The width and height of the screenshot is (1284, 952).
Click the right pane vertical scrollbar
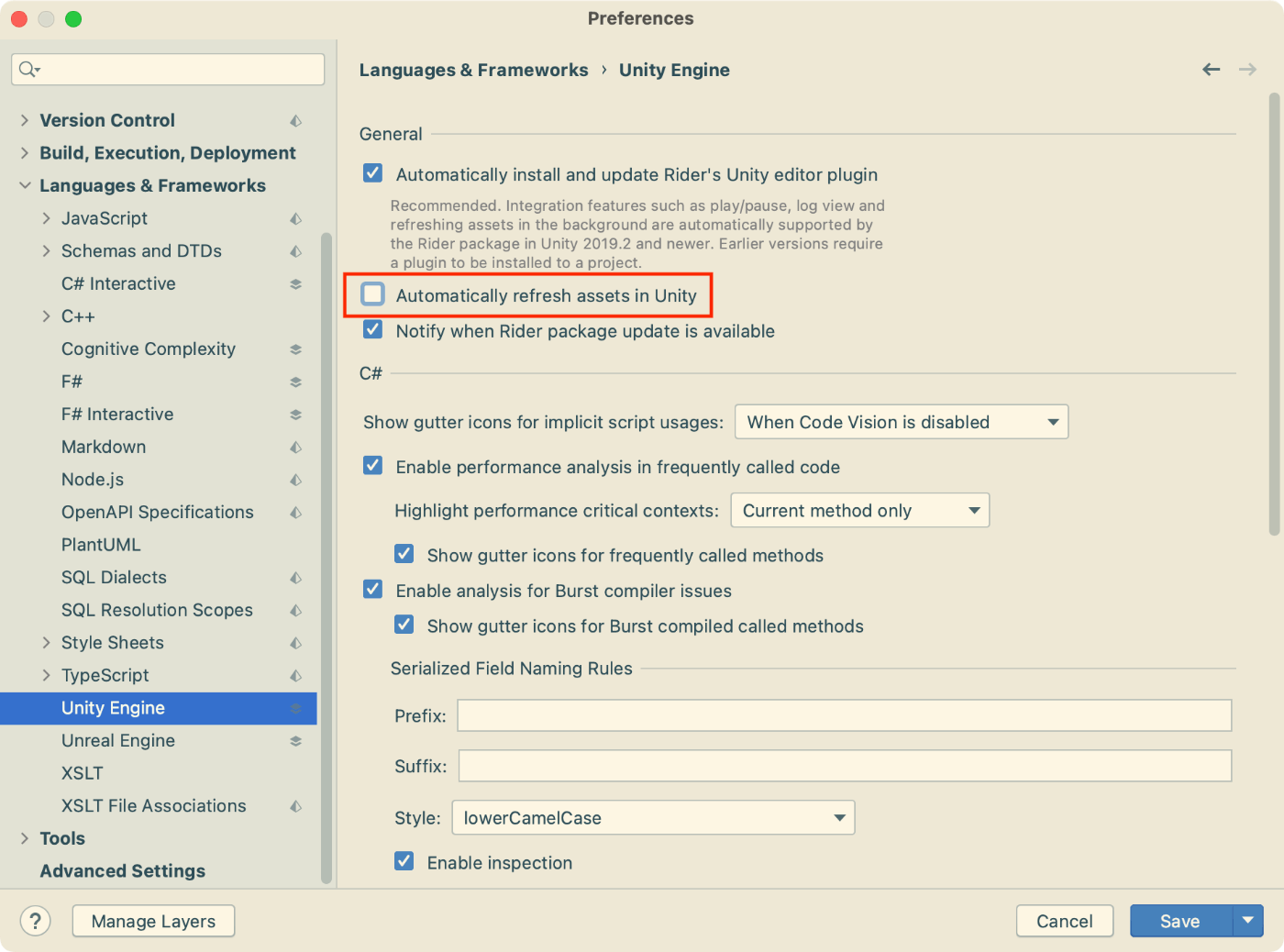(1274, 314)
